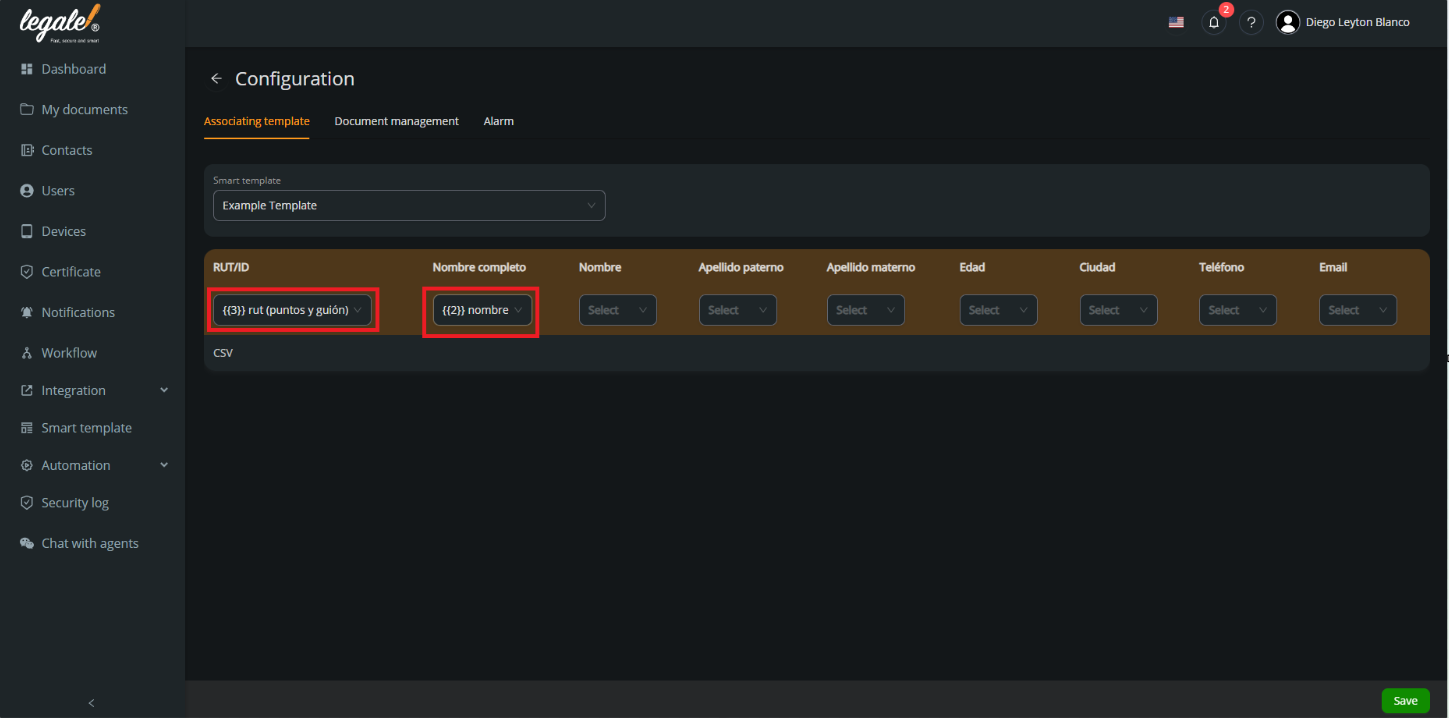1449x718 pixels.
Task: Open the help question mark icon
Action: point(1250,21)
